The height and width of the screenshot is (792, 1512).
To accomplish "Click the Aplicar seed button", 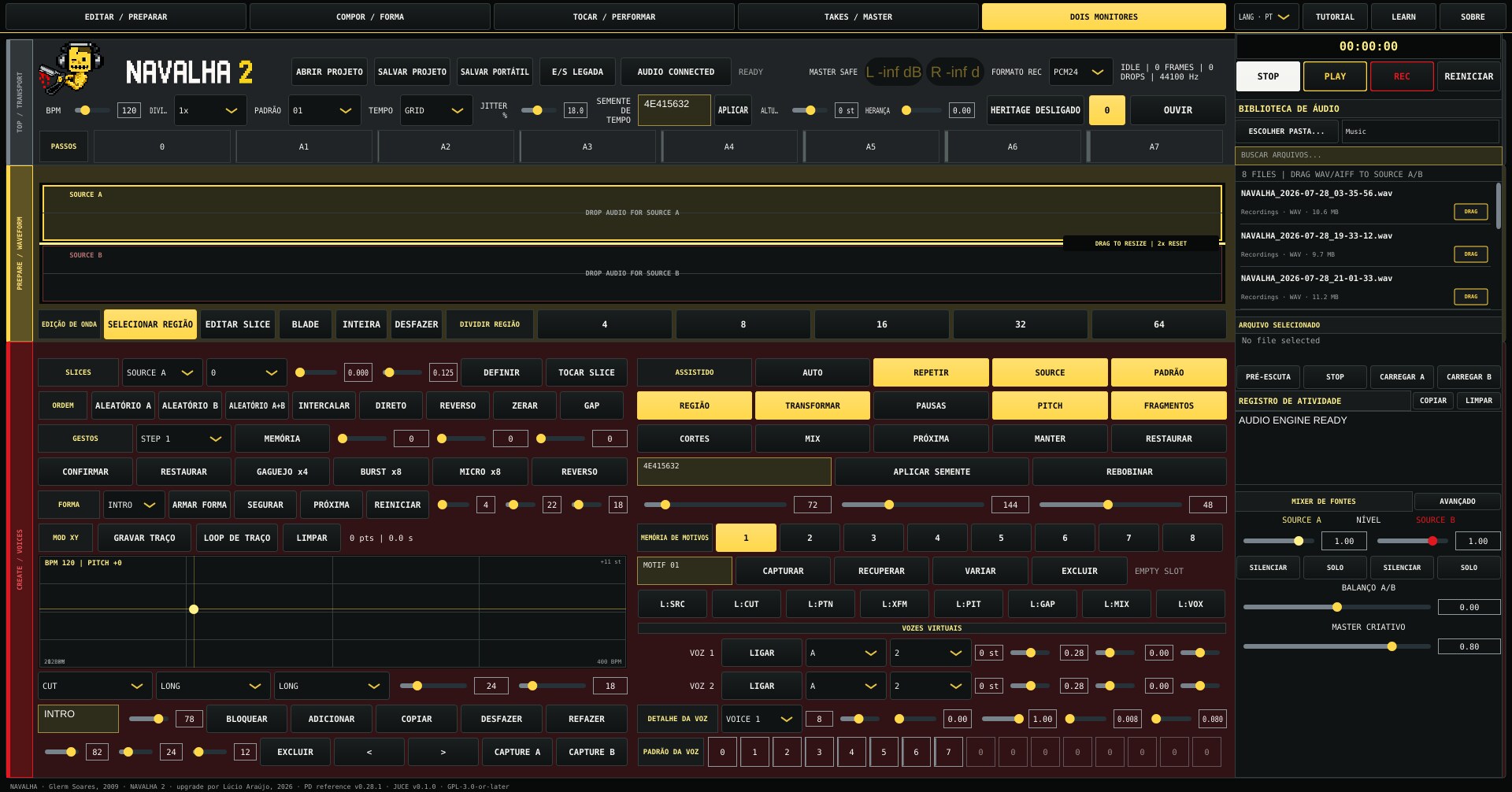I will [732, 110].
